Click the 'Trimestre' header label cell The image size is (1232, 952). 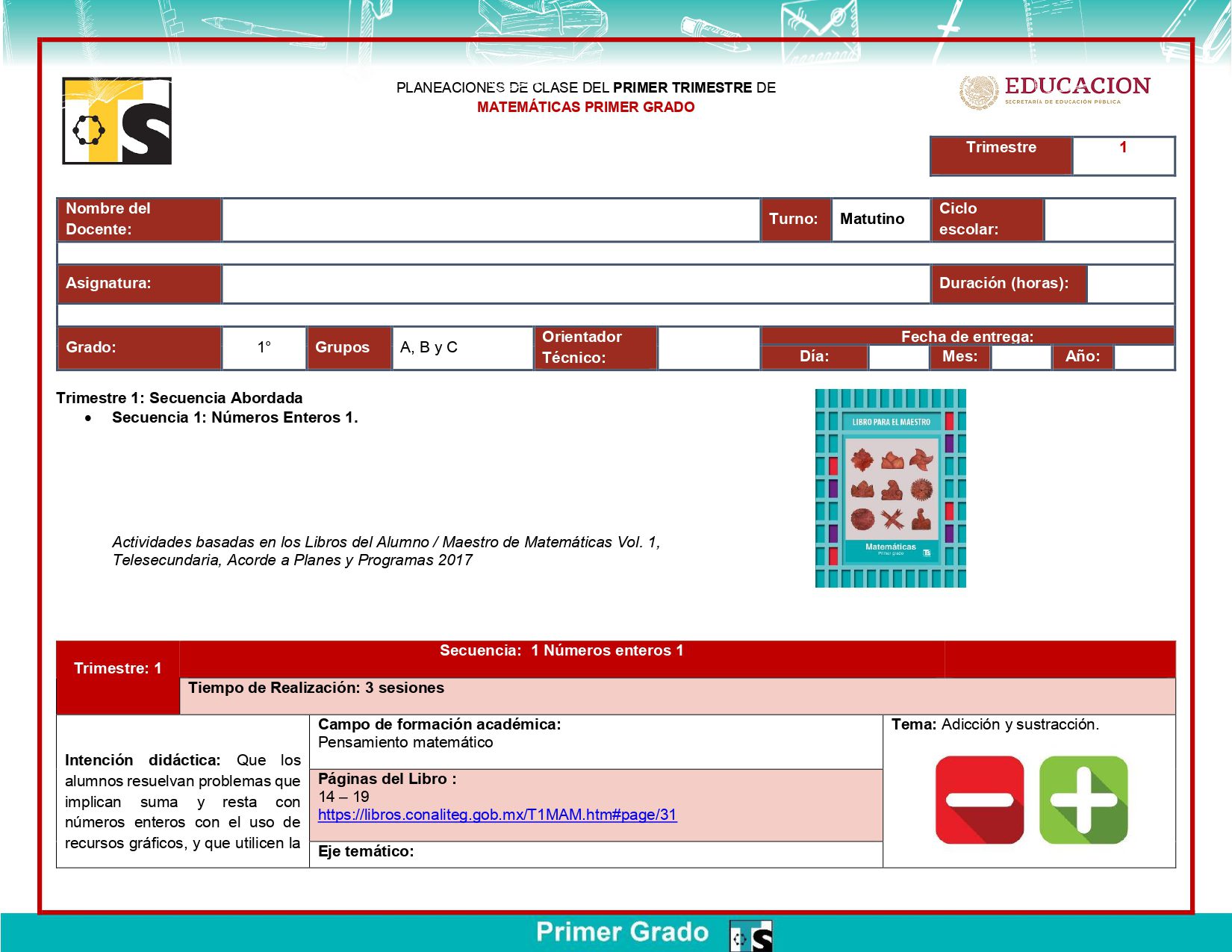1001,155
